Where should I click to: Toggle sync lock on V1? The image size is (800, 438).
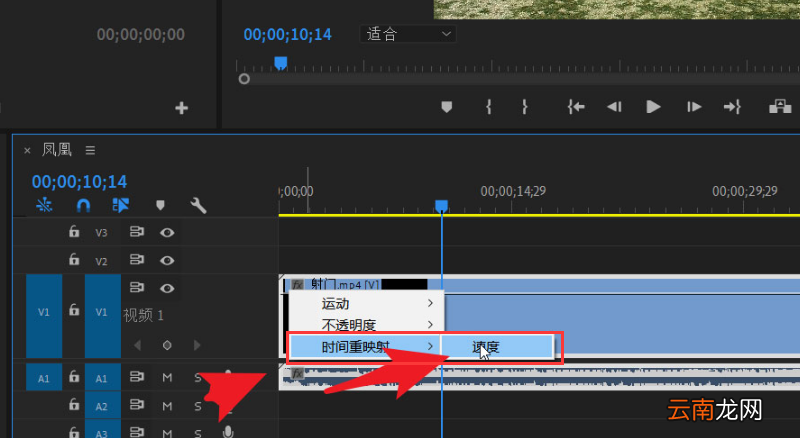tap(136, 287)
